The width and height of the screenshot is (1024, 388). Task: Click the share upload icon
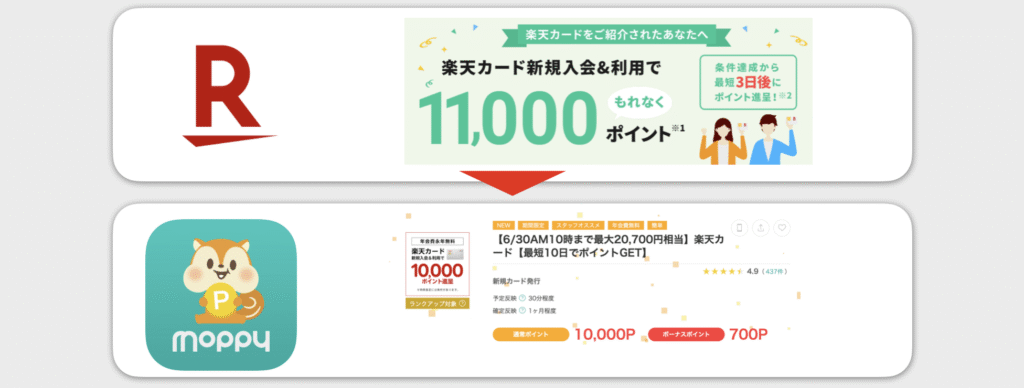point(761,228)
